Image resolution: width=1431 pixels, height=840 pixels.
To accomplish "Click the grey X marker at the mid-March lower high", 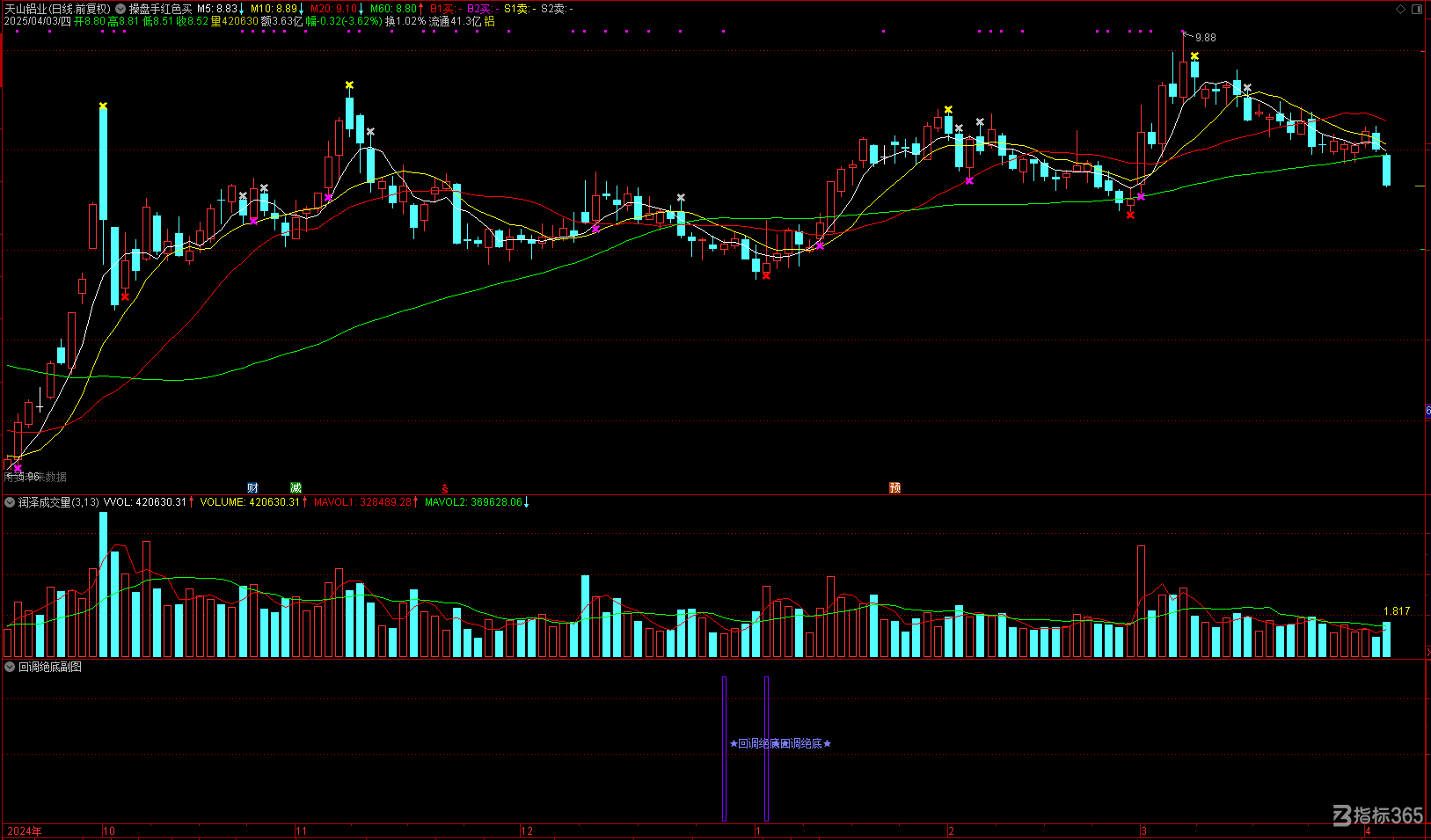I will point(1247,88).
